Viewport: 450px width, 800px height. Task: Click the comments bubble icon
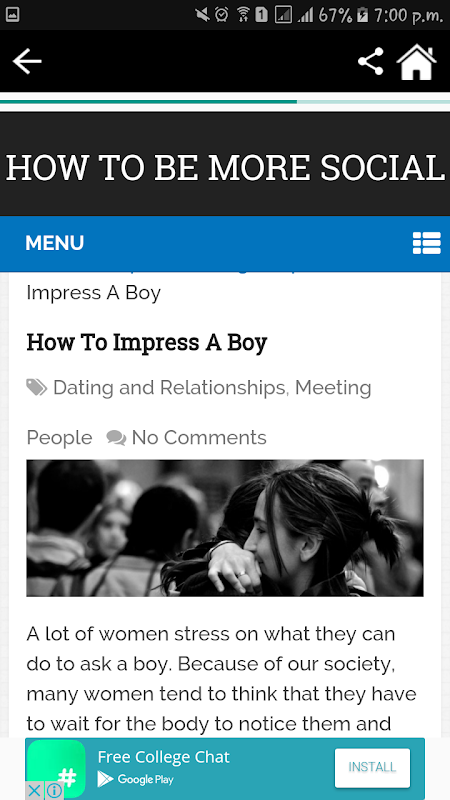click(116, 438)
